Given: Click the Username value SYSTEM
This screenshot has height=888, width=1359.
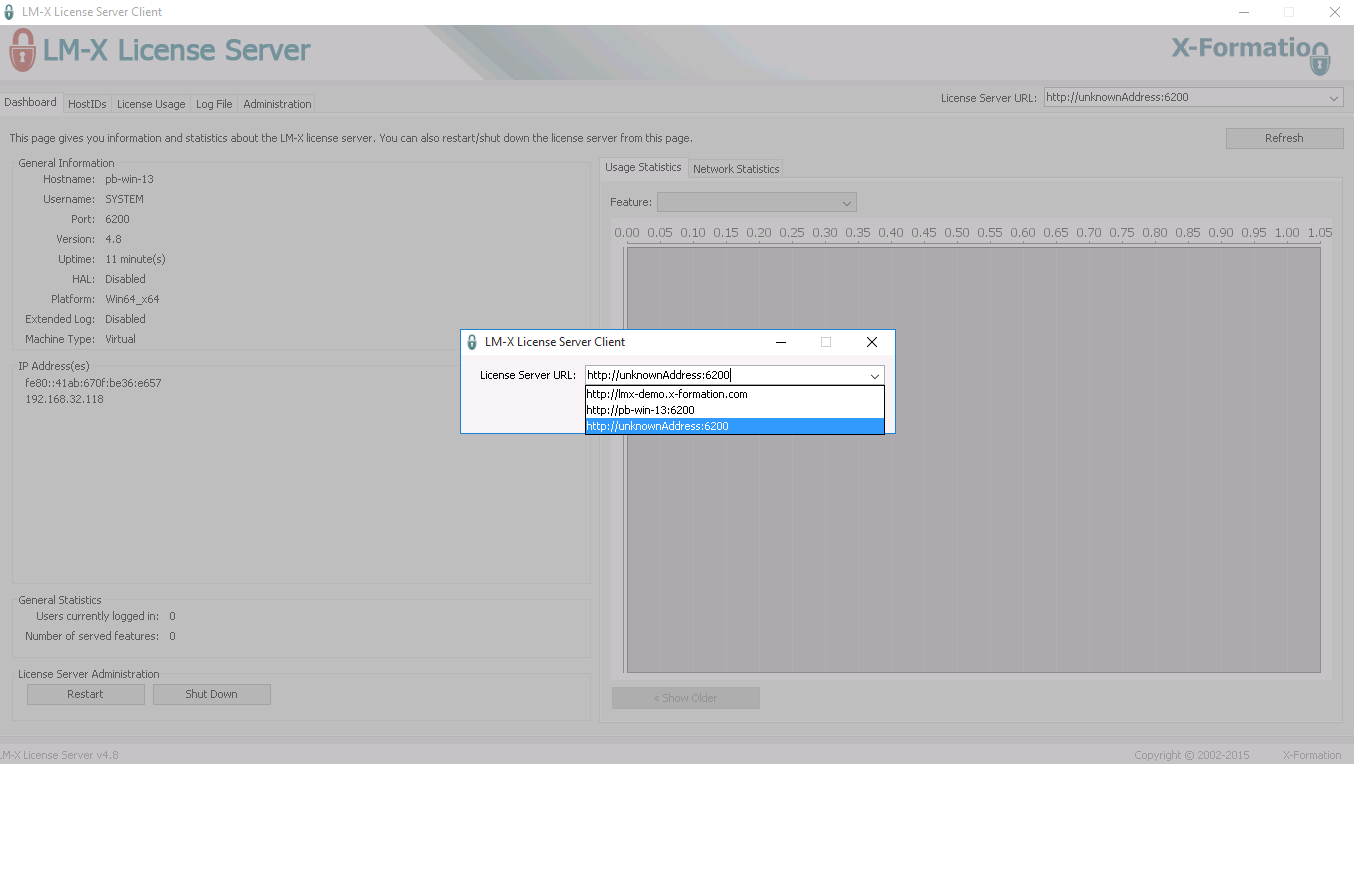Looking at the screenshot, I should pos(124,199).
